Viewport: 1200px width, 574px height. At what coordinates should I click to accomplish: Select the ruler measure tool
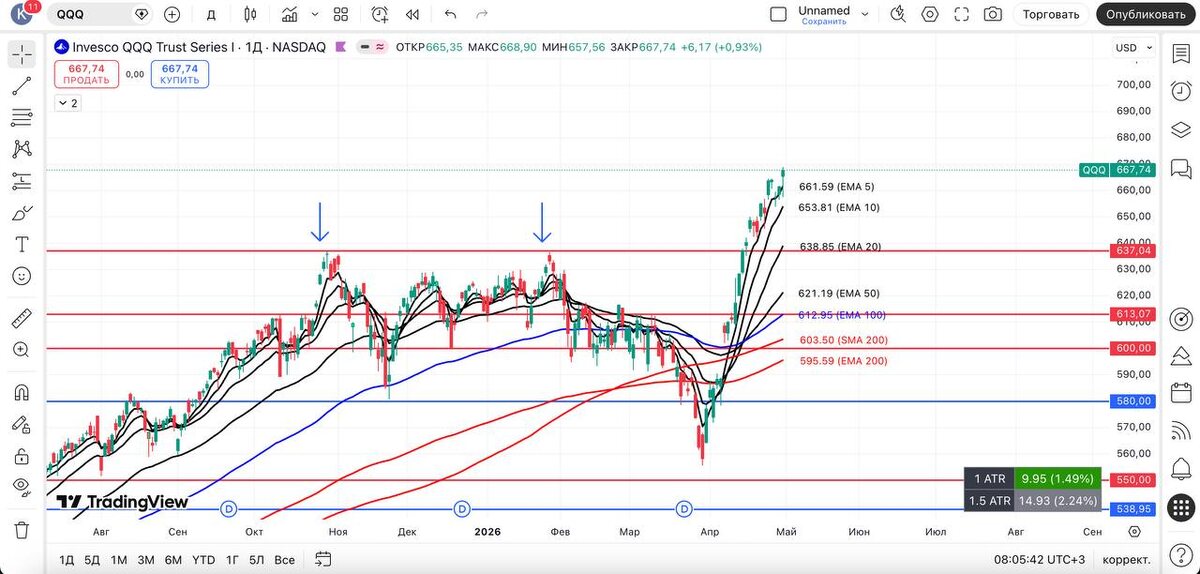pyautogui.click(x=21, y=318)
